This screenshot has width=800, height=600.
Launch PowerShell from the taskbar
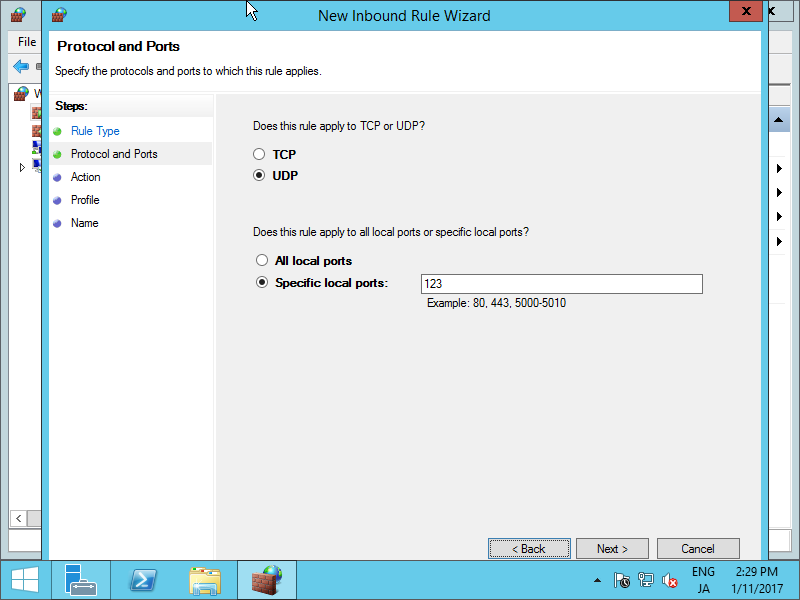coord(143,580)
